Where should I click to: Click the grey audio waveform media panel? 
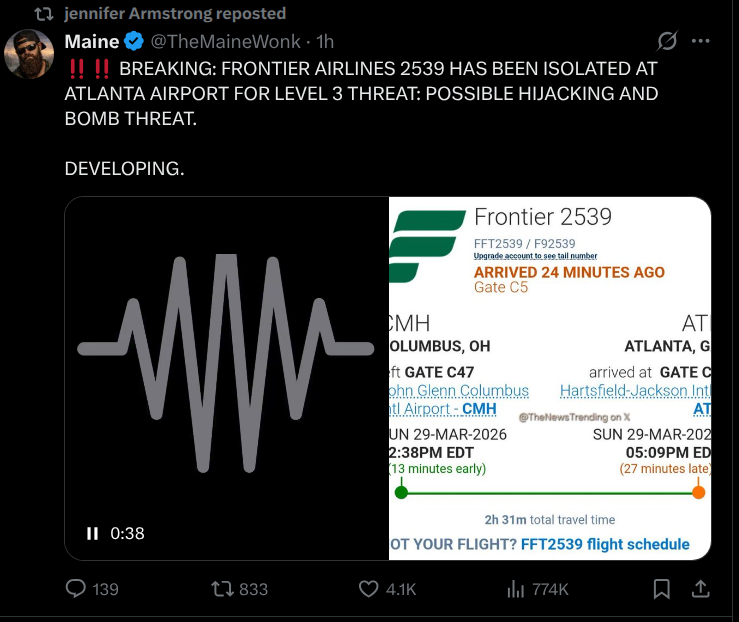pyautogui.click(x=226, y=360)
